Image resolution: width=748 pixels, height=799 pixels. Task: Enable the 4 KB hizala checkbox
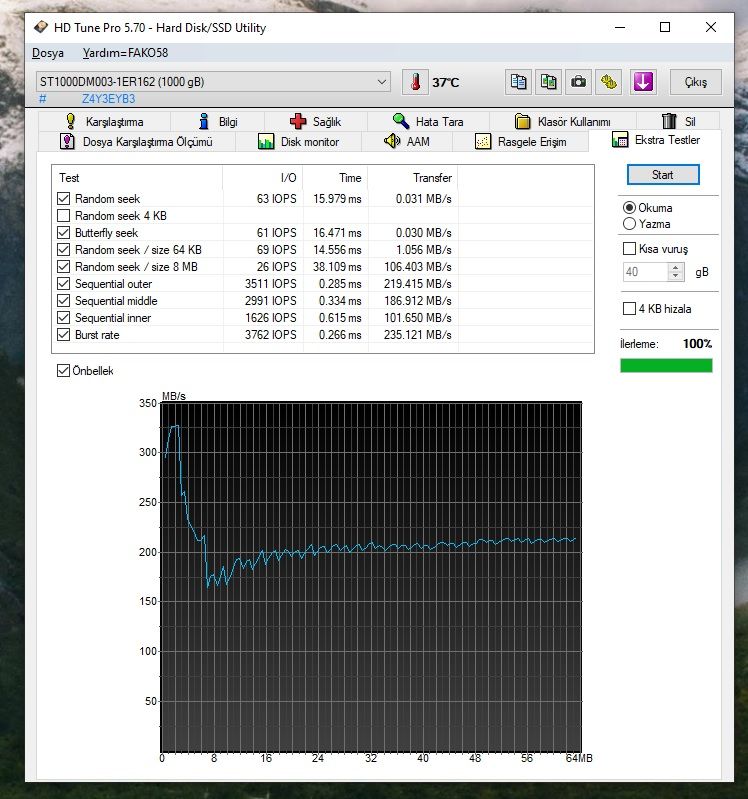click(x=629, y=308)
